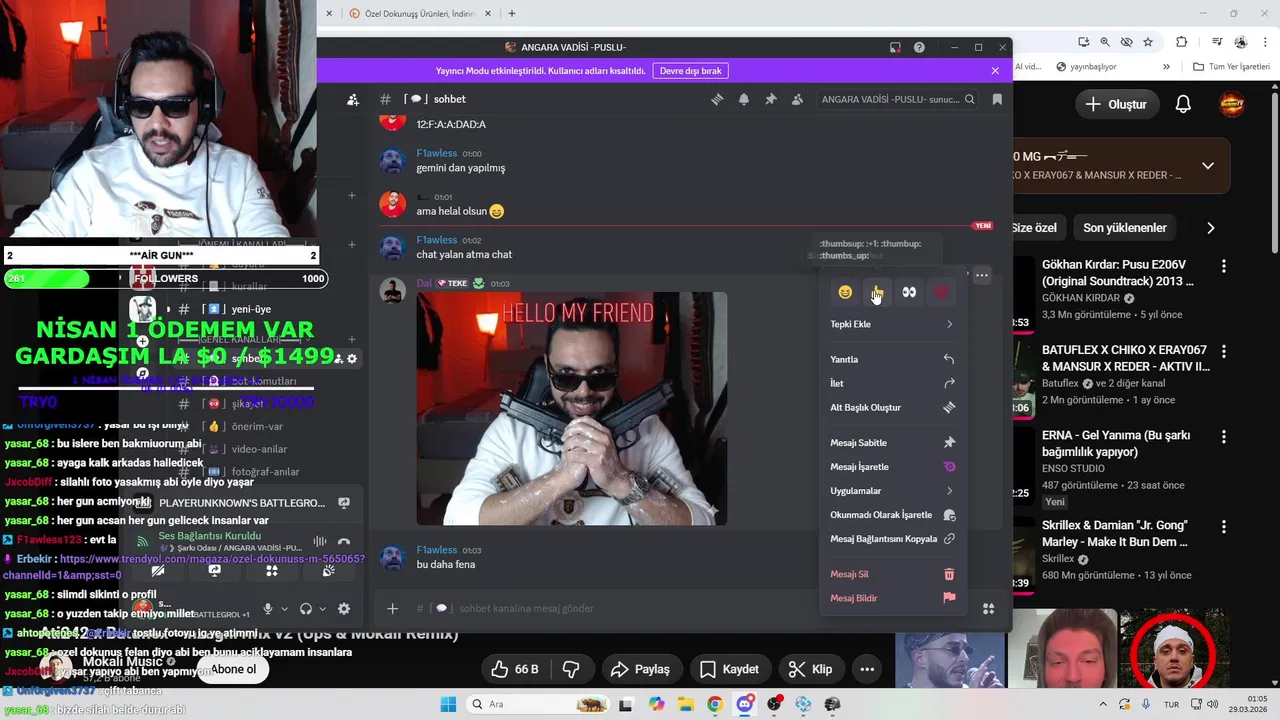The height and width of the screenshot is (720, 1280).
Task: Click Devre dışı bırak button
Action: [x=690, y=71]
